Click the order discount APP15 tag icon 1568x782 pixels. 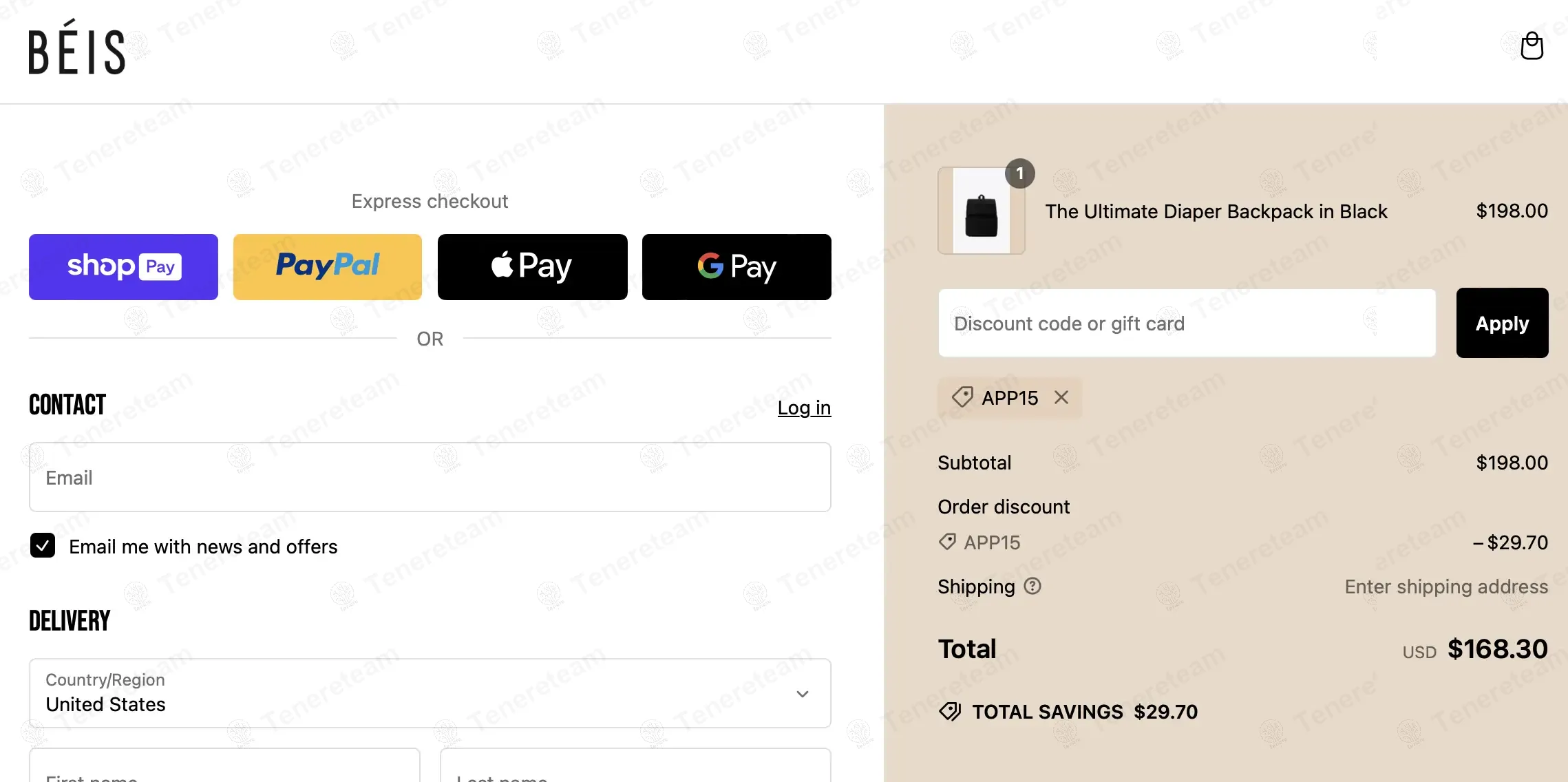click(947, 542)
